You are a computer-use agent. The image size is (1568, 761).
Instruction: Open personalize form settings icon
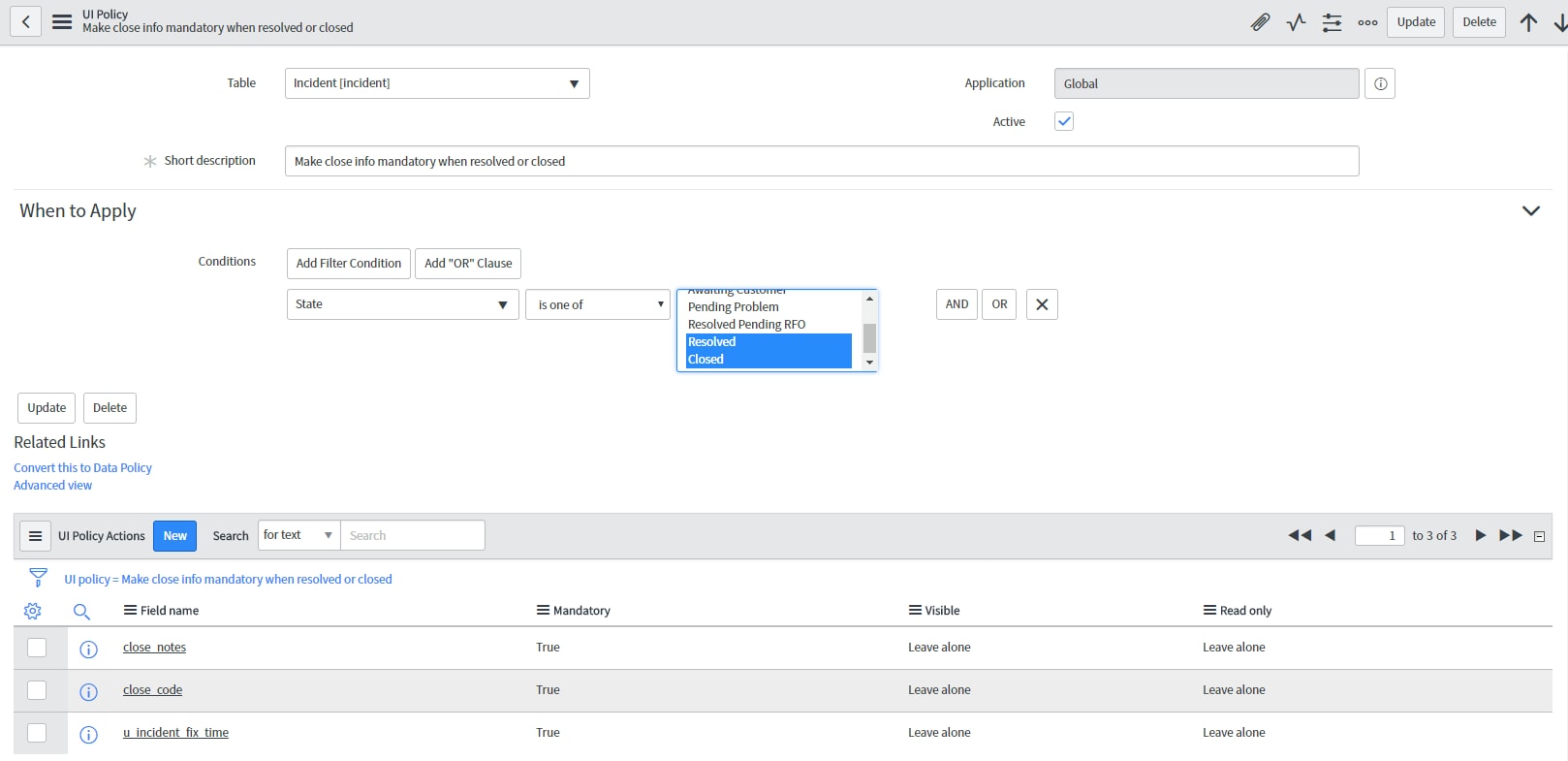pyautogui.click(x=1333, y=21)
